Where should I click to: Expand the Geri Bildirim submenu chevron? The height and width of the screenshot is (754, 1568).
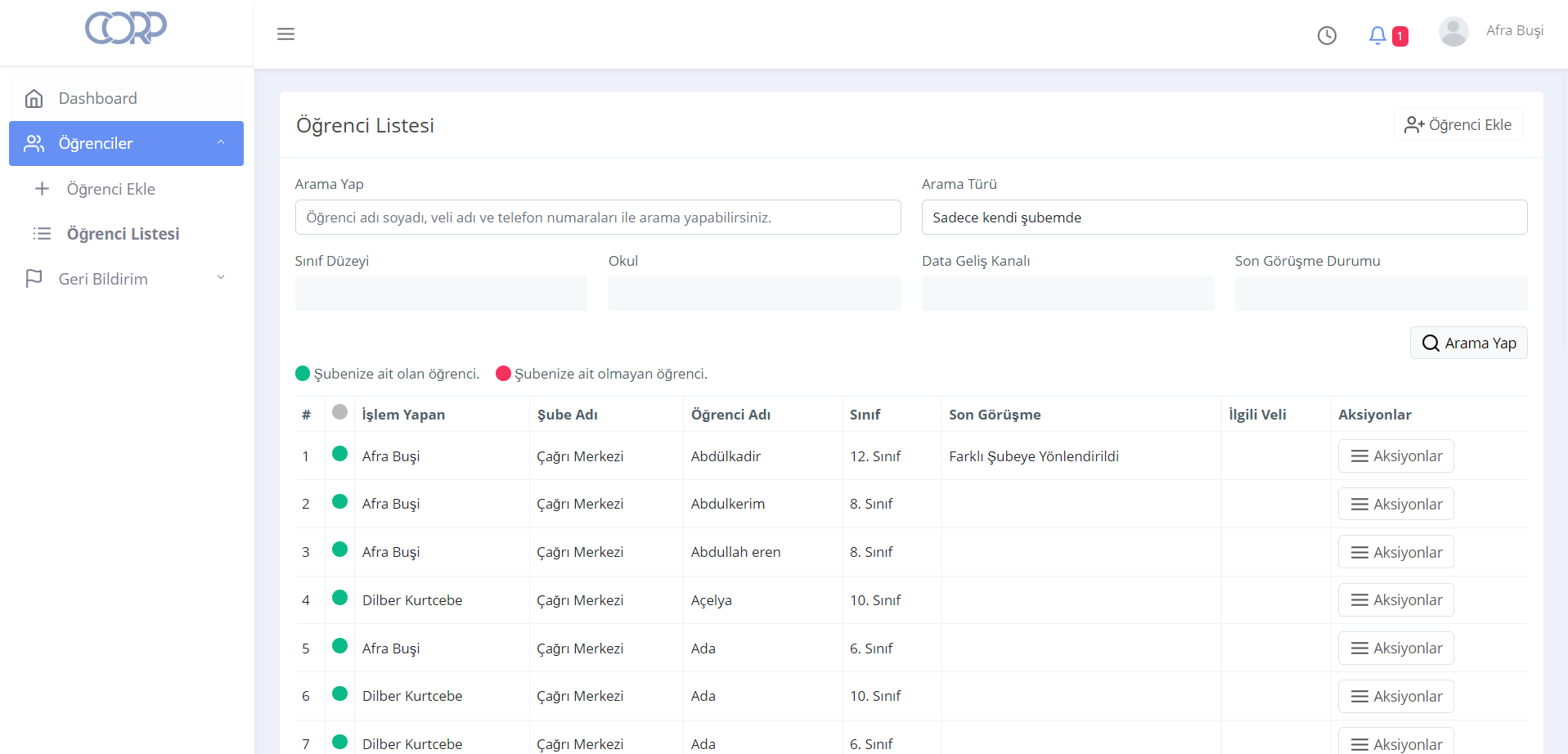tap(220, 278)
